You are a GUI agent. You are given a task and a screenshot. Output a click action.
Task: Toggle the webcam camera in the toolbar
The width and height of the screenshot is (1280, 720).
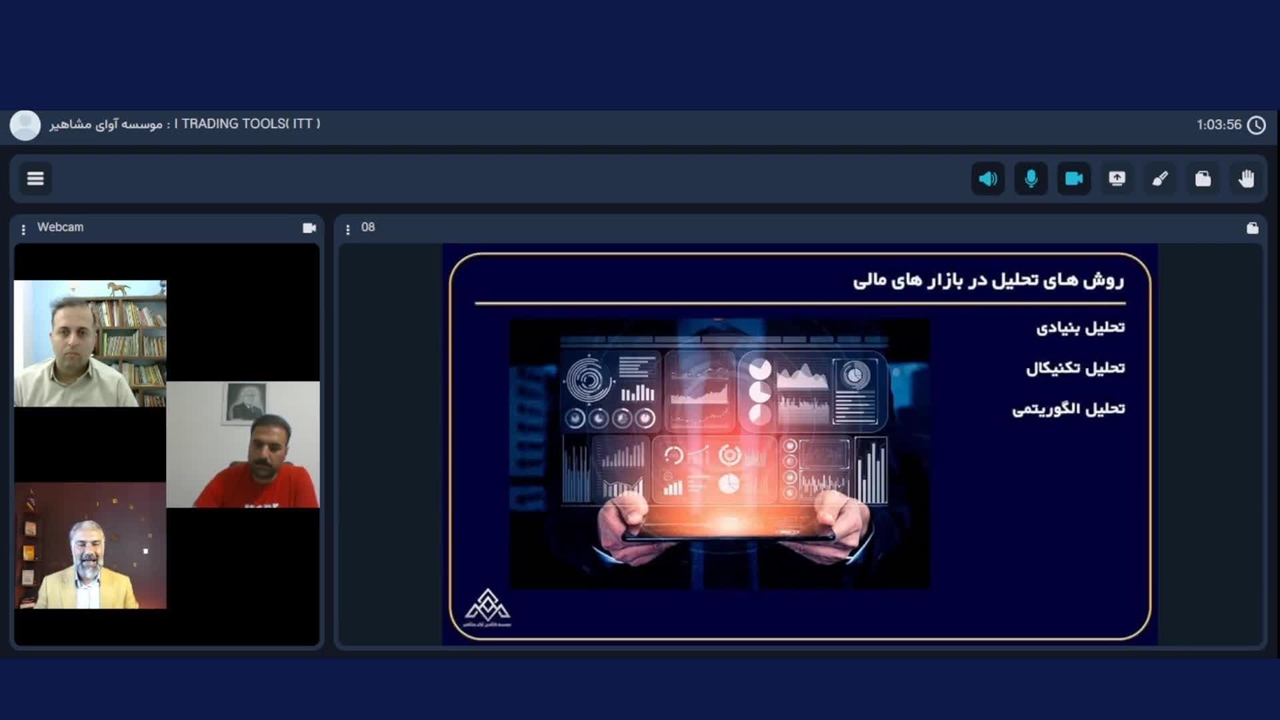click(x=1074, y=179)
